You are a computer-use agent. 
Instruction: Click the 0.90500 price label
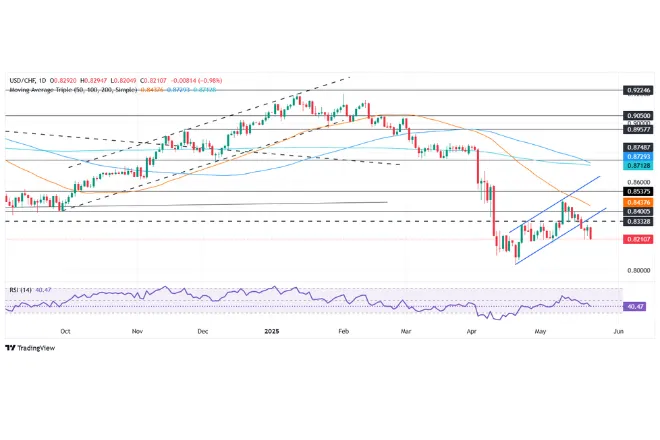click(638, 115)
